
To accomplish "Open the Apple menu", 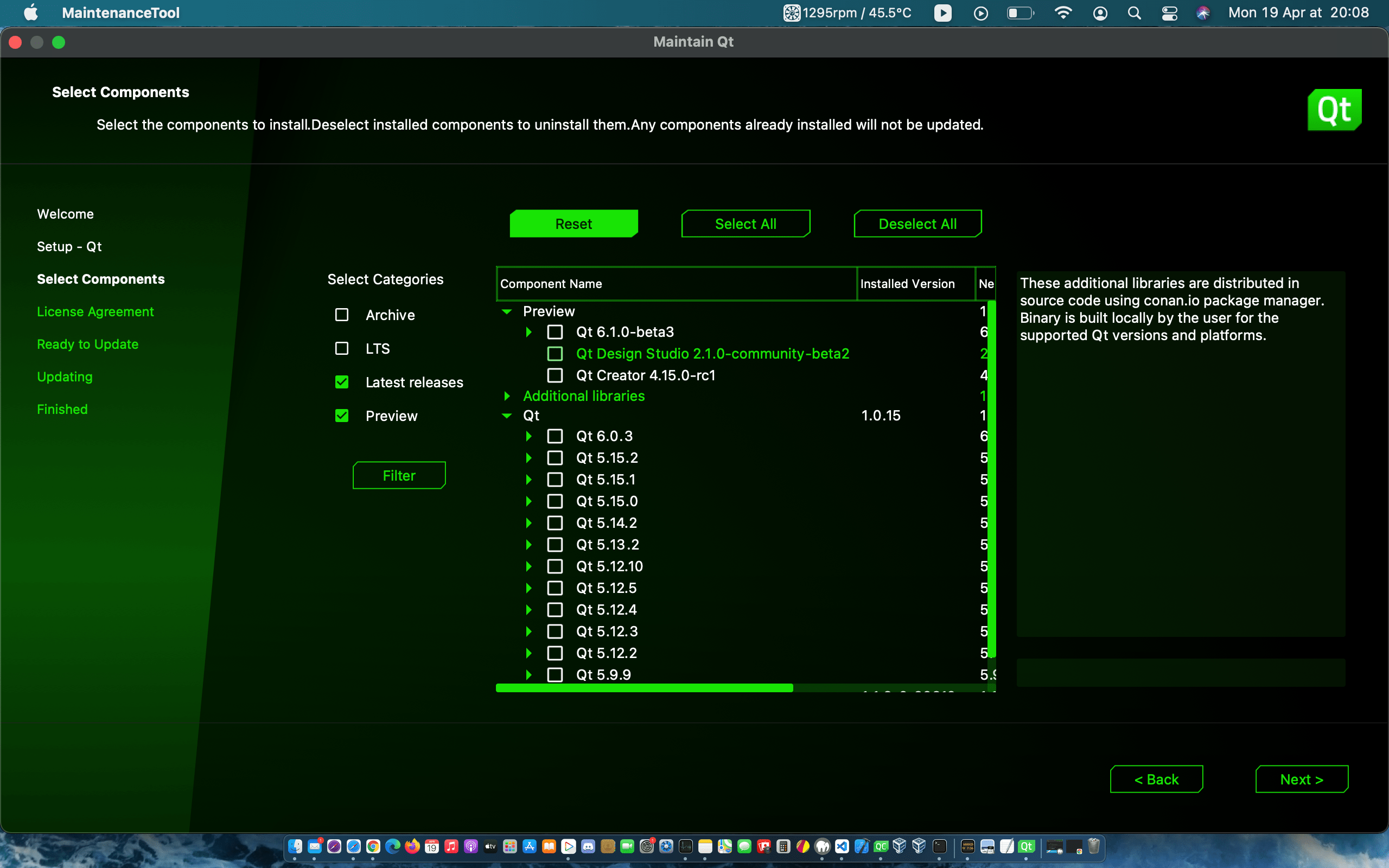I will coord(31,12).
